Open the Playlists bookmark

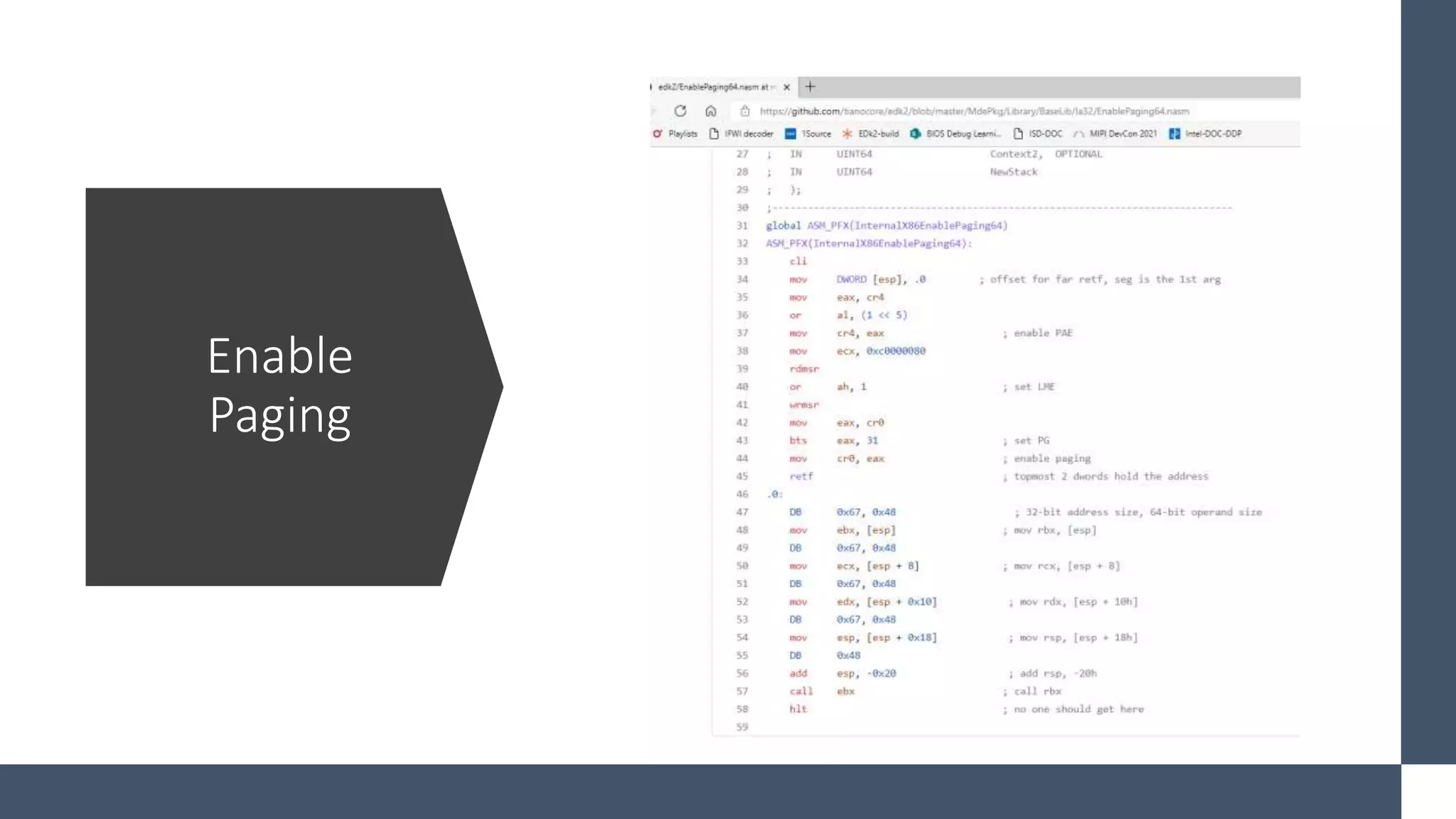(675, 134)
